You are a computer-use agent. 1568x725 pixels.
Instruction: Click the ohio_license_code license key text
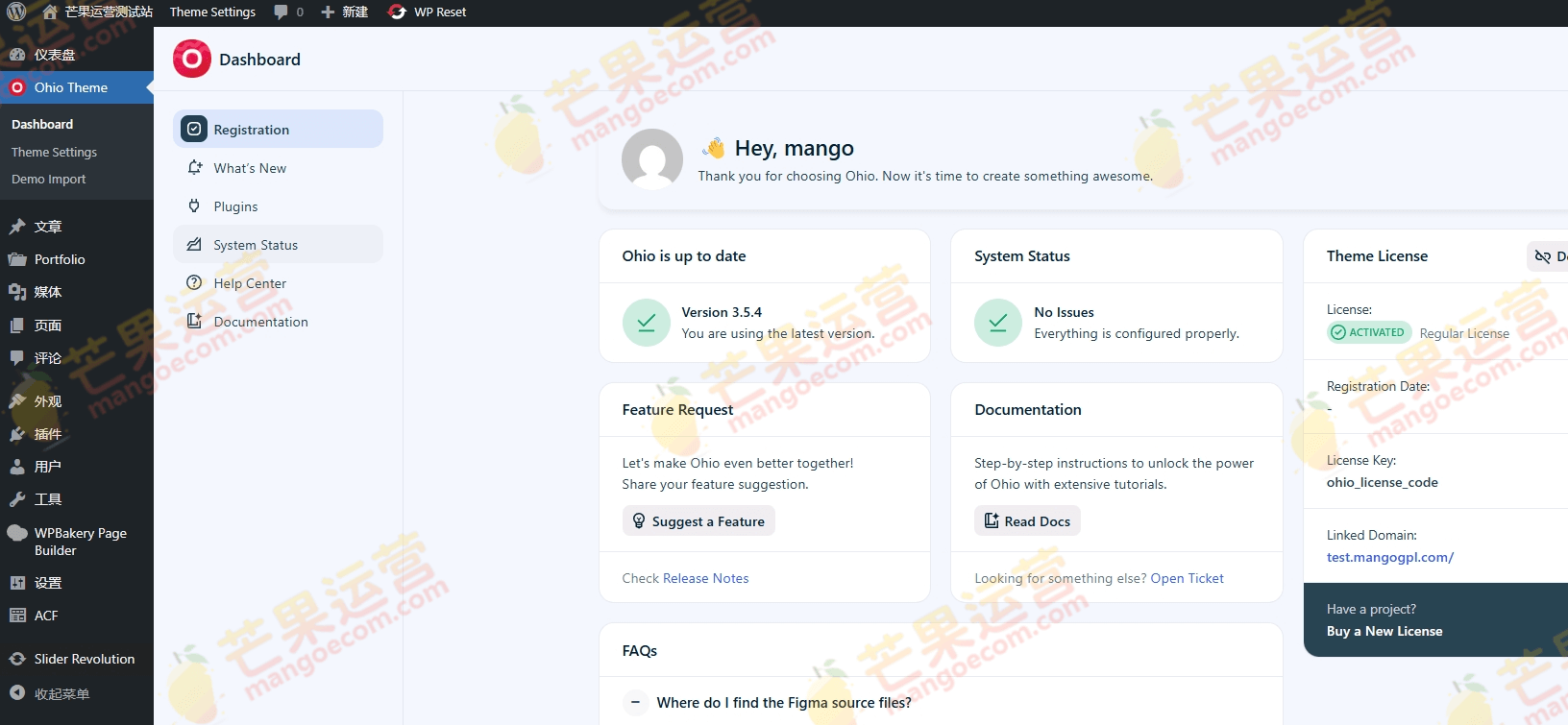1382,482
